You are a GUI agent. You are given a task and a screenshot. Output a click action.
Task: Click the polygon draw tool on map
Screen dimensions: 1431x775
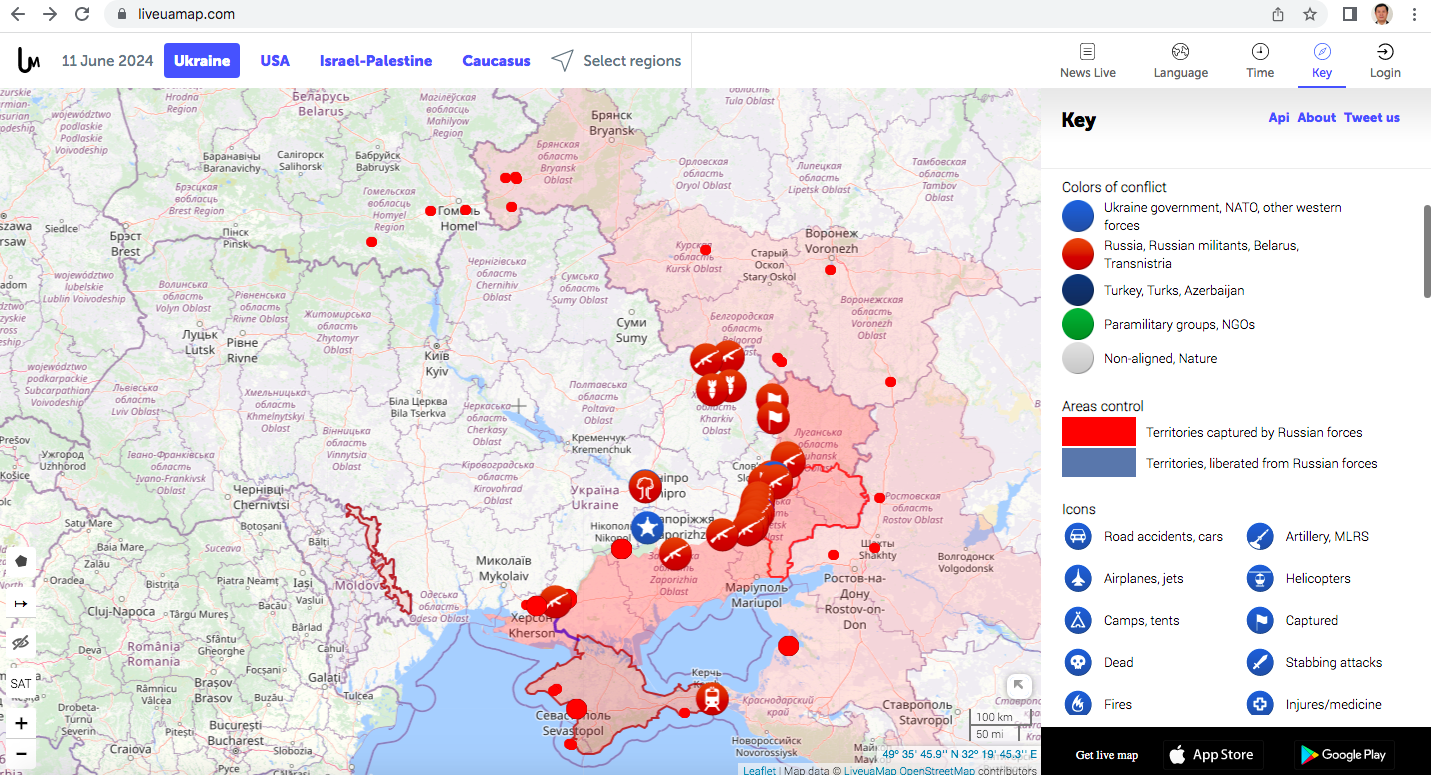(21, 561)
